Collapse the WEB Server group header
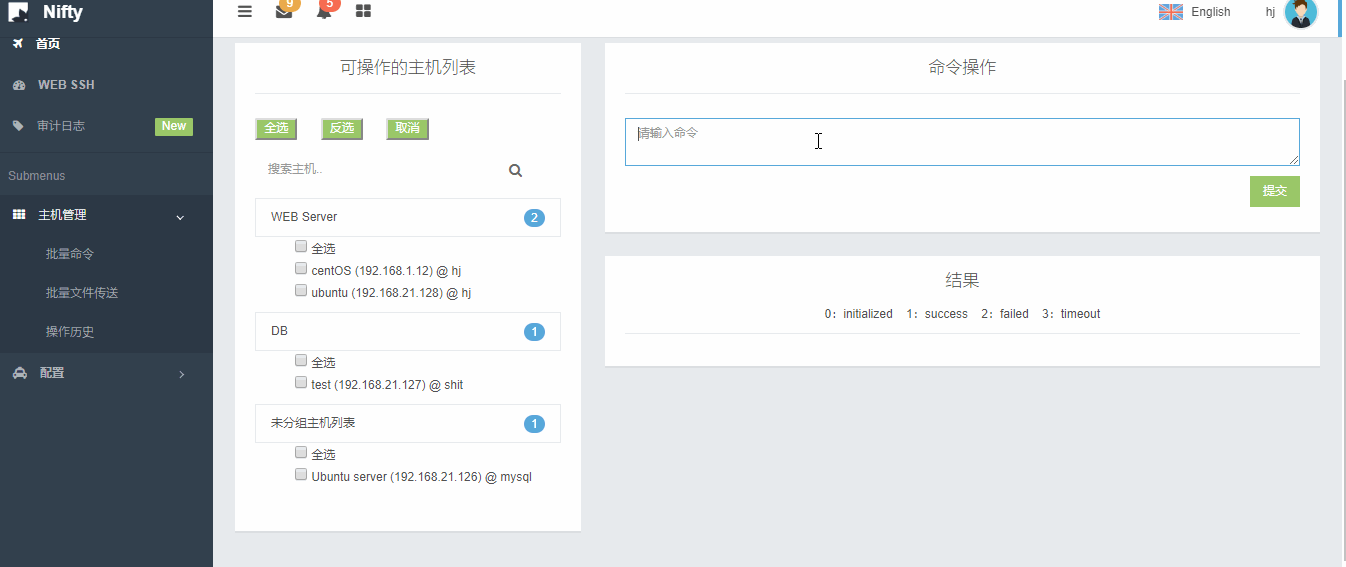 pos(408,217)
